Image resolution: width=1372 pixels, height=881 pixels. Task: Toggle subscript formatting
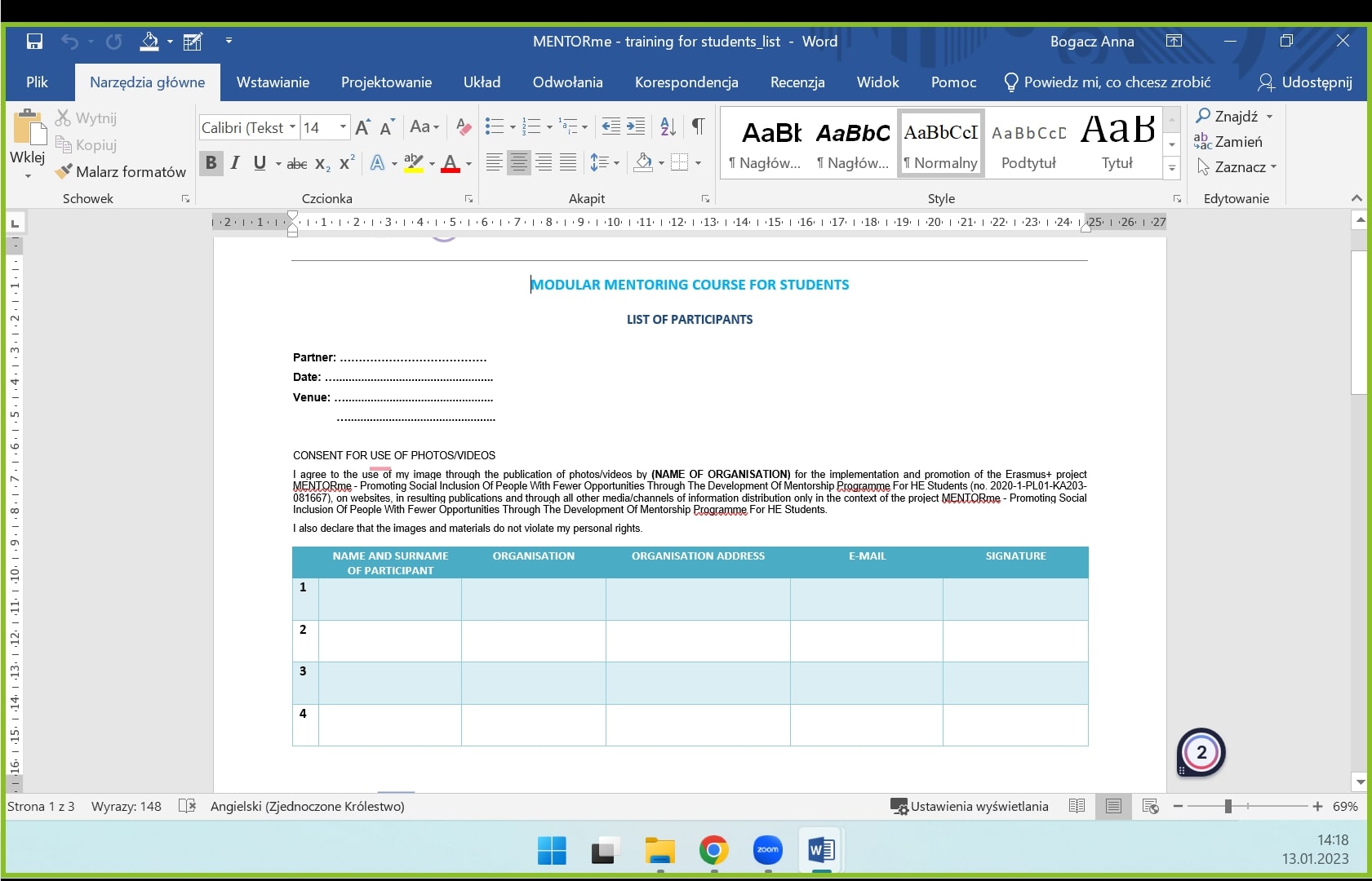coord(322,163)
